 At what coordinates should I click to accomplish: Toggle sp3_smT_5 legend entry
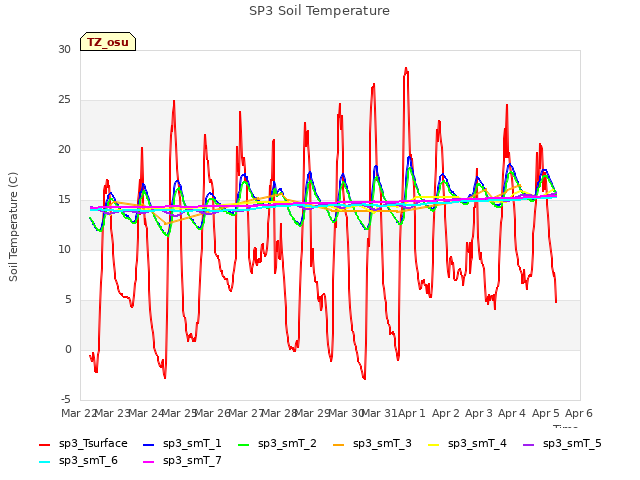562,444
